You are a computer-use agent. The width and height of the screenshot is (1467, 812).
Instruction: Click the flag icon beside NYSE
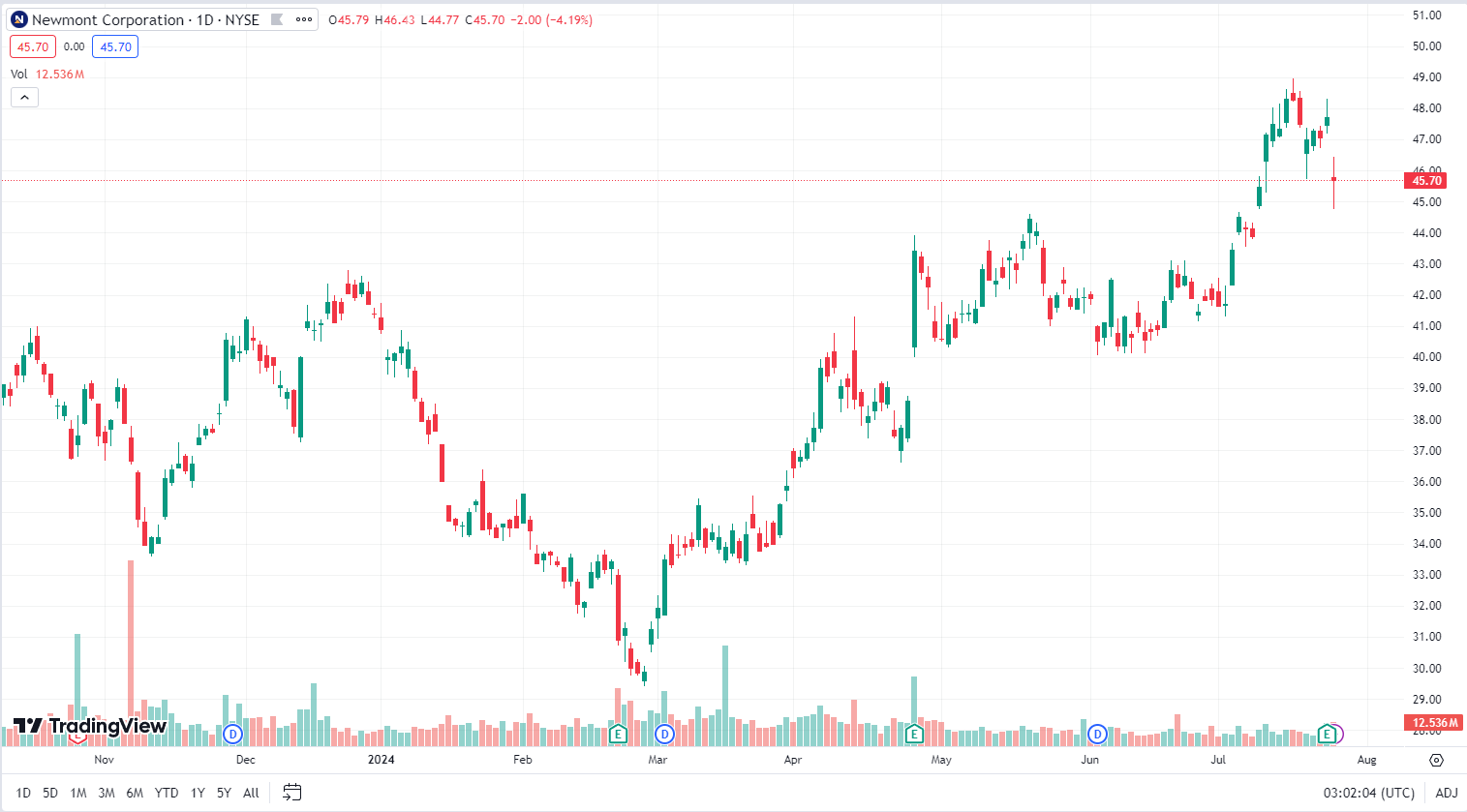pyautogui.click(x=277, y=19)
